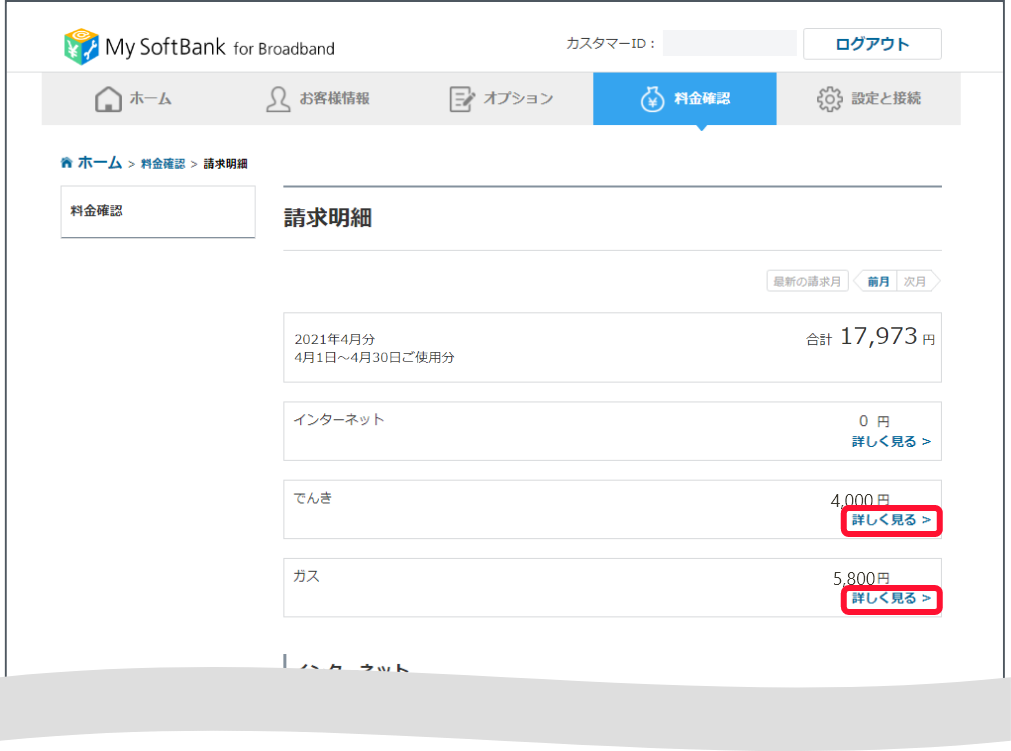Click the 0 円 internet amount
The image size is (1011, 751).
(x=874, y=421)
